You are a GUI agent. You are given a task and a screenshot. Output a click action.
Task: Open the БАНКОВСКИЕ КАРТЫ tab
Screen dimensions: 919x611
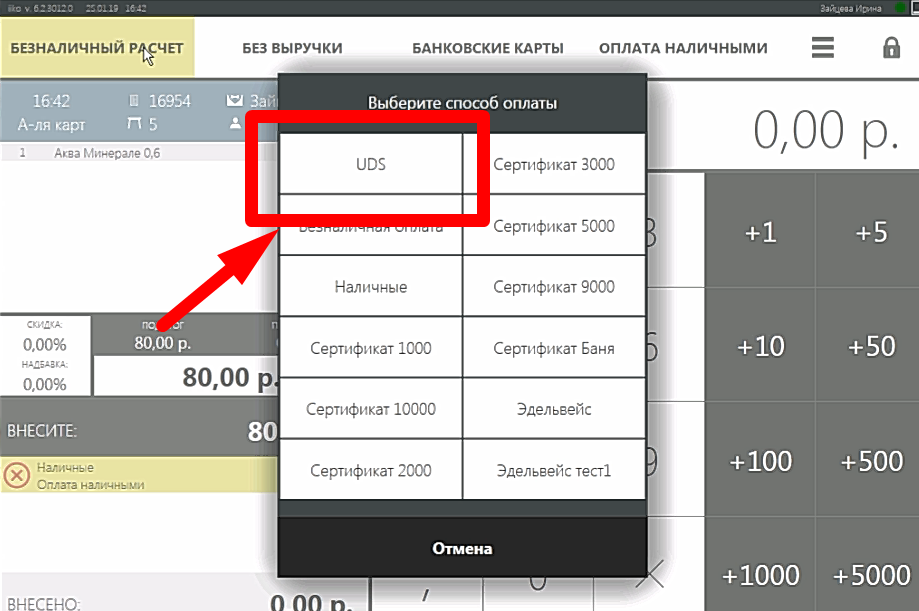point(488,46)
